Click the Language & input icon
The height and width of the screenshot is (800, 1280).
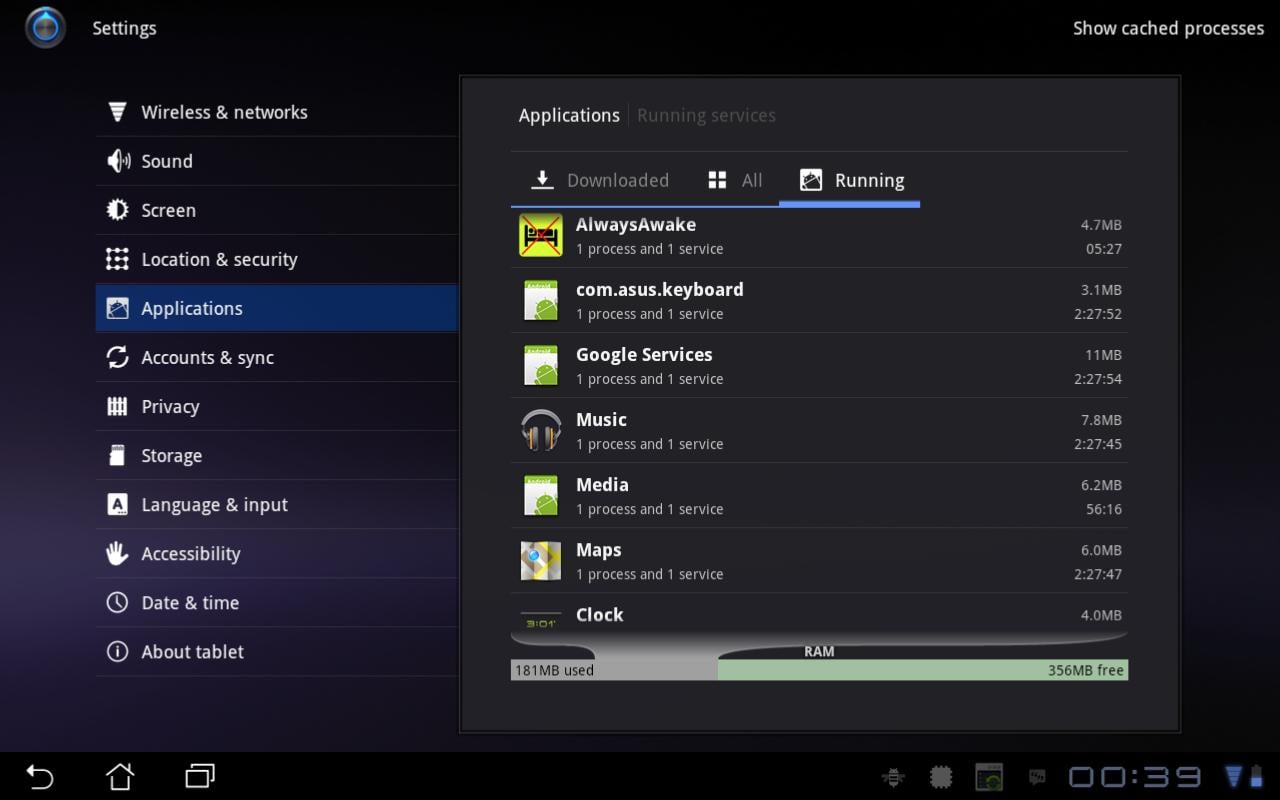point(117,504)
